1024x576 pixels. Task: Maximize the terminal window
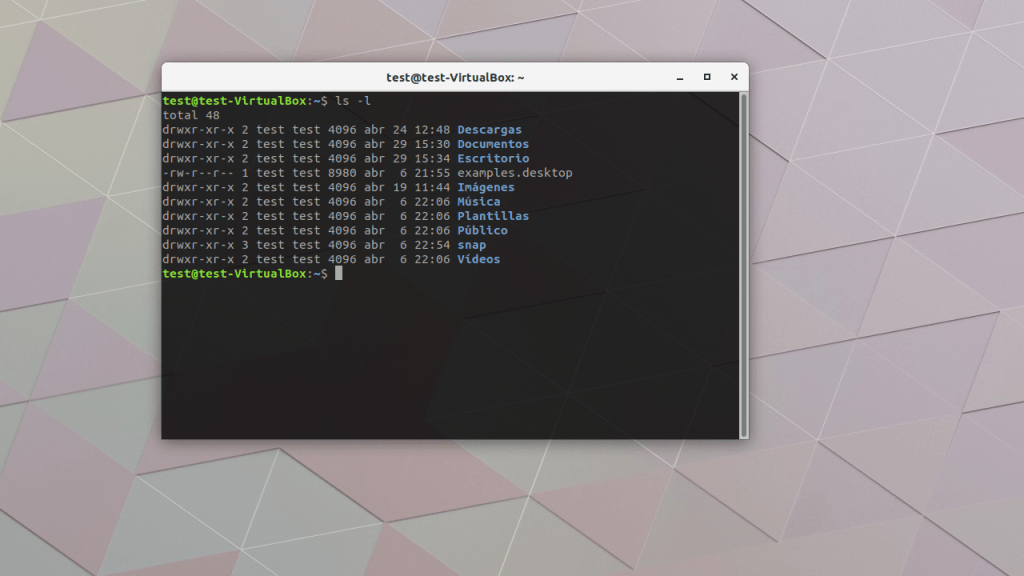click(x=707, y=77)
